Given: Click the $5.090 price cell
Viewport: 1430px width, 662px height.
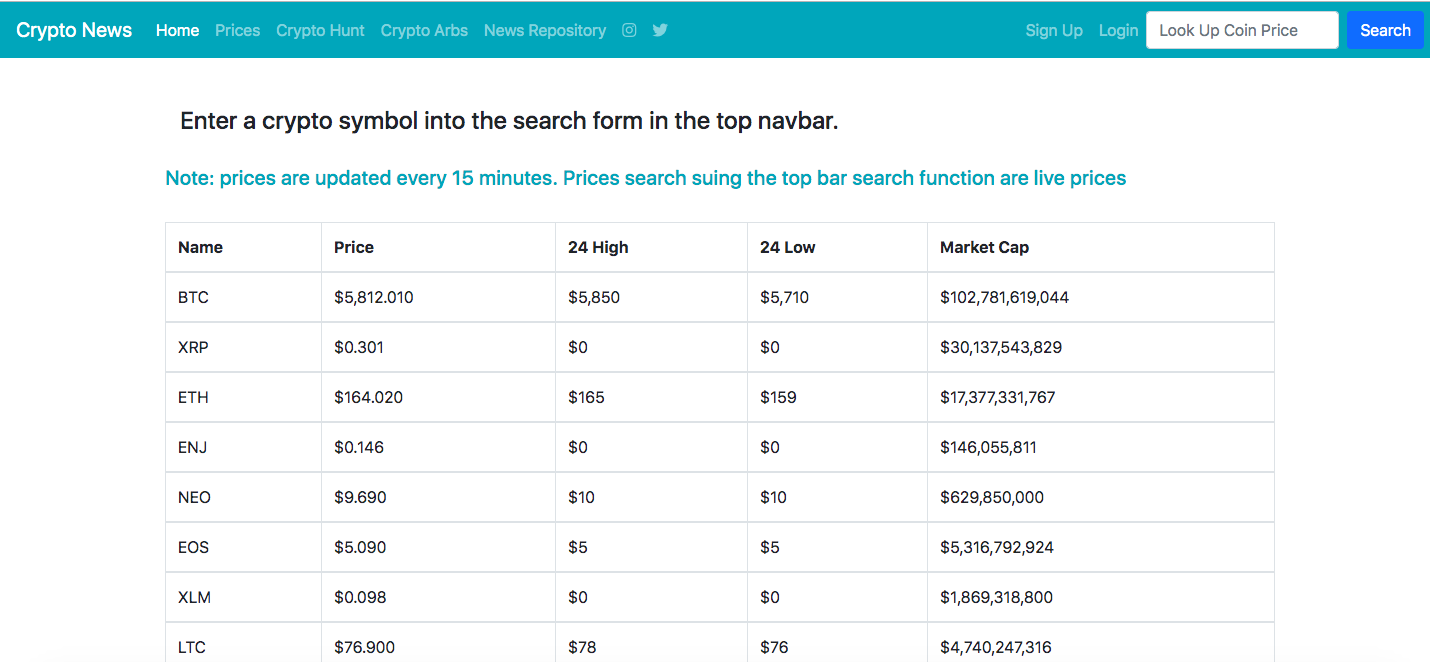Looking at the screenshot, I should pos(438,547).
